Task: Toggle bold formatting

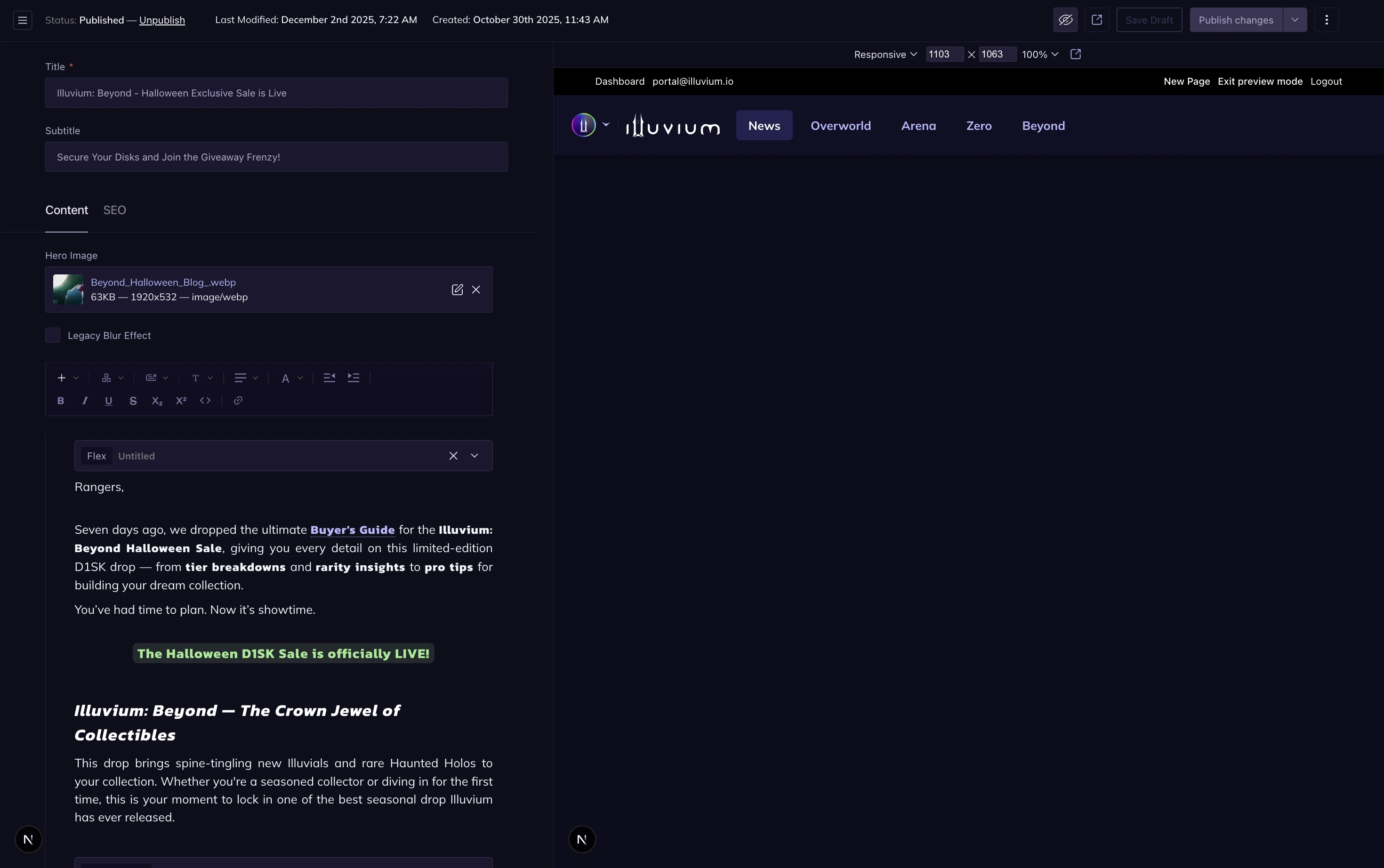Action: [x=60, y=401]
